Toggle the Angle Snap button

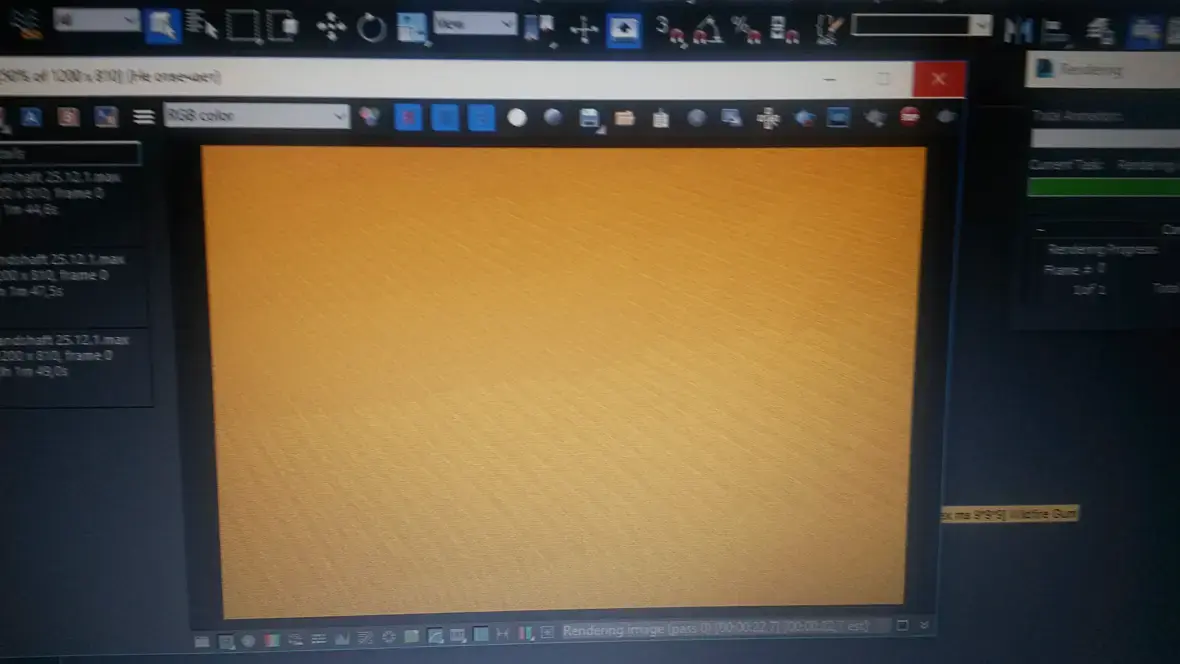[707, 31]
